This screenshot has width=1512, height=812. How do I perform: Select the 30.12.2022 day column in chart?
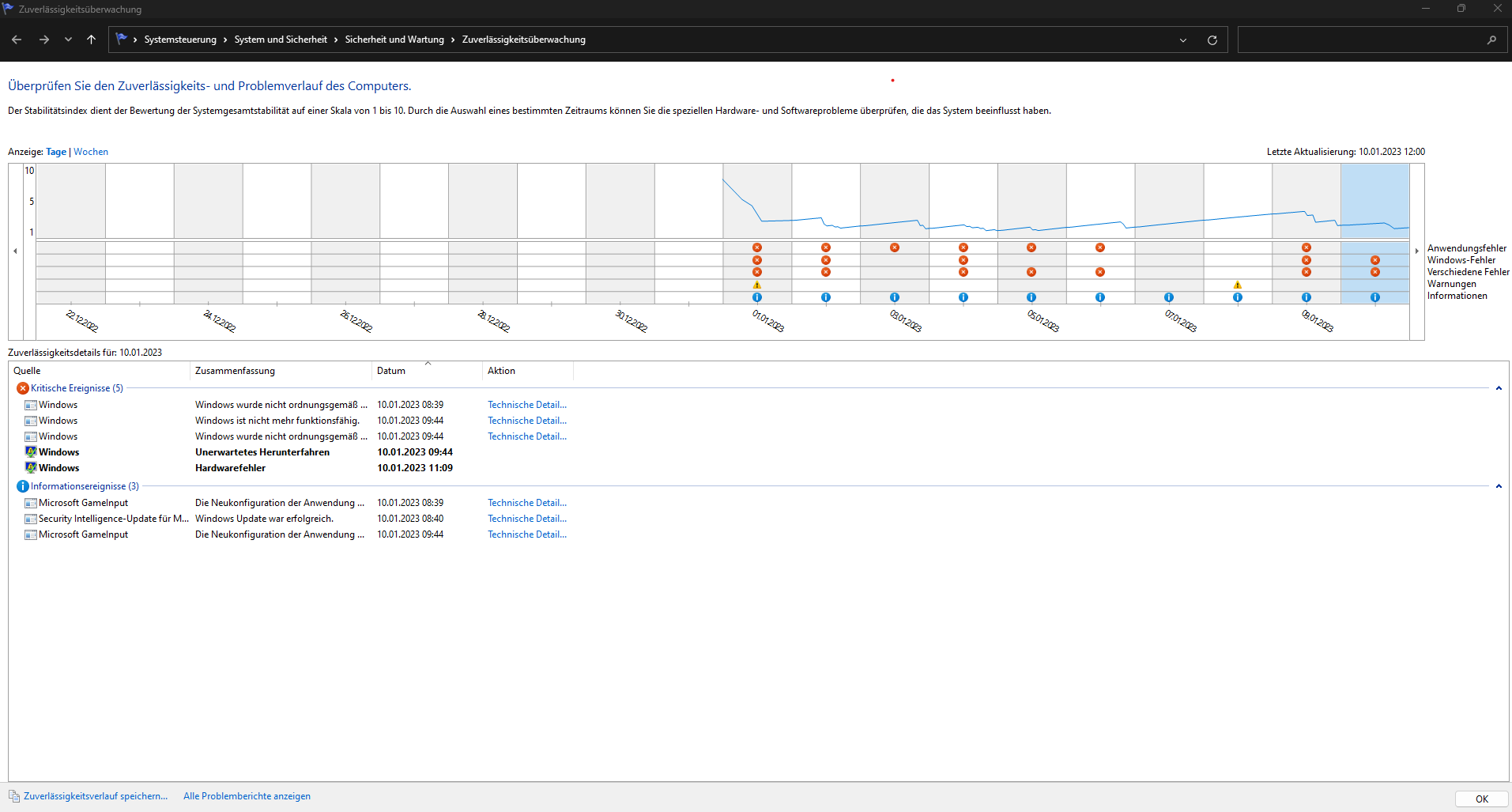620,233
